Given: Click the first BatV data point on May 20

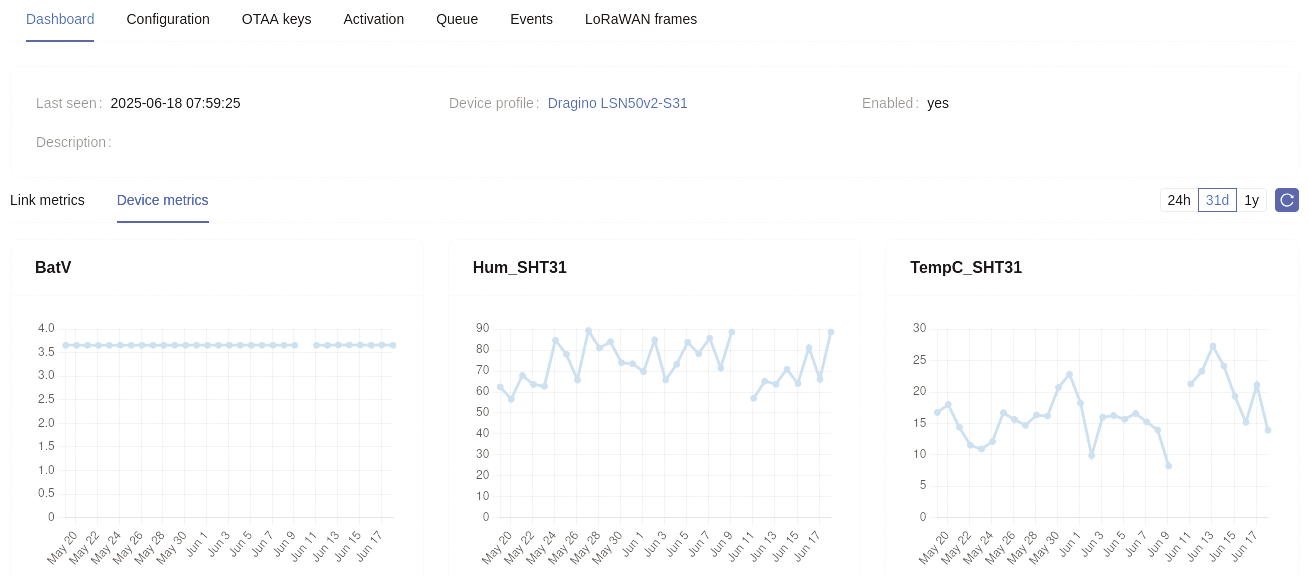Looking at the screenshot, I should (65, 345).
